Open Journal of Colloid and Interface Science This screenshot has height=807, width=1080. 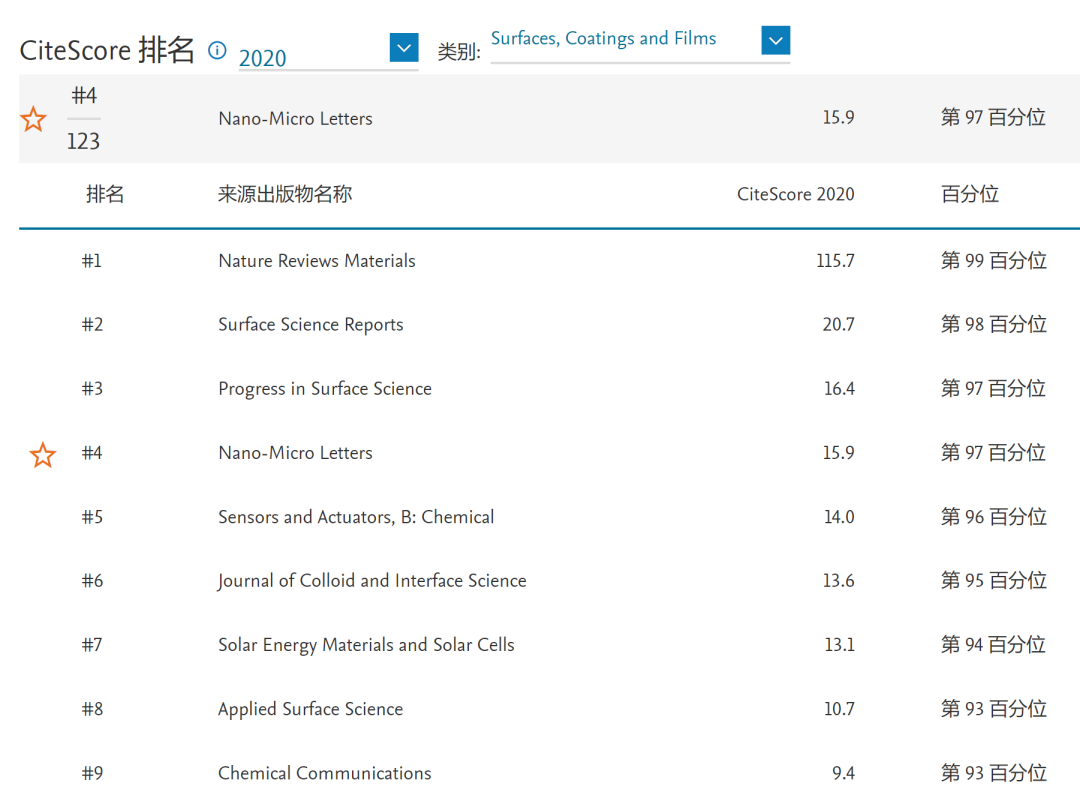tap(372, 580)
